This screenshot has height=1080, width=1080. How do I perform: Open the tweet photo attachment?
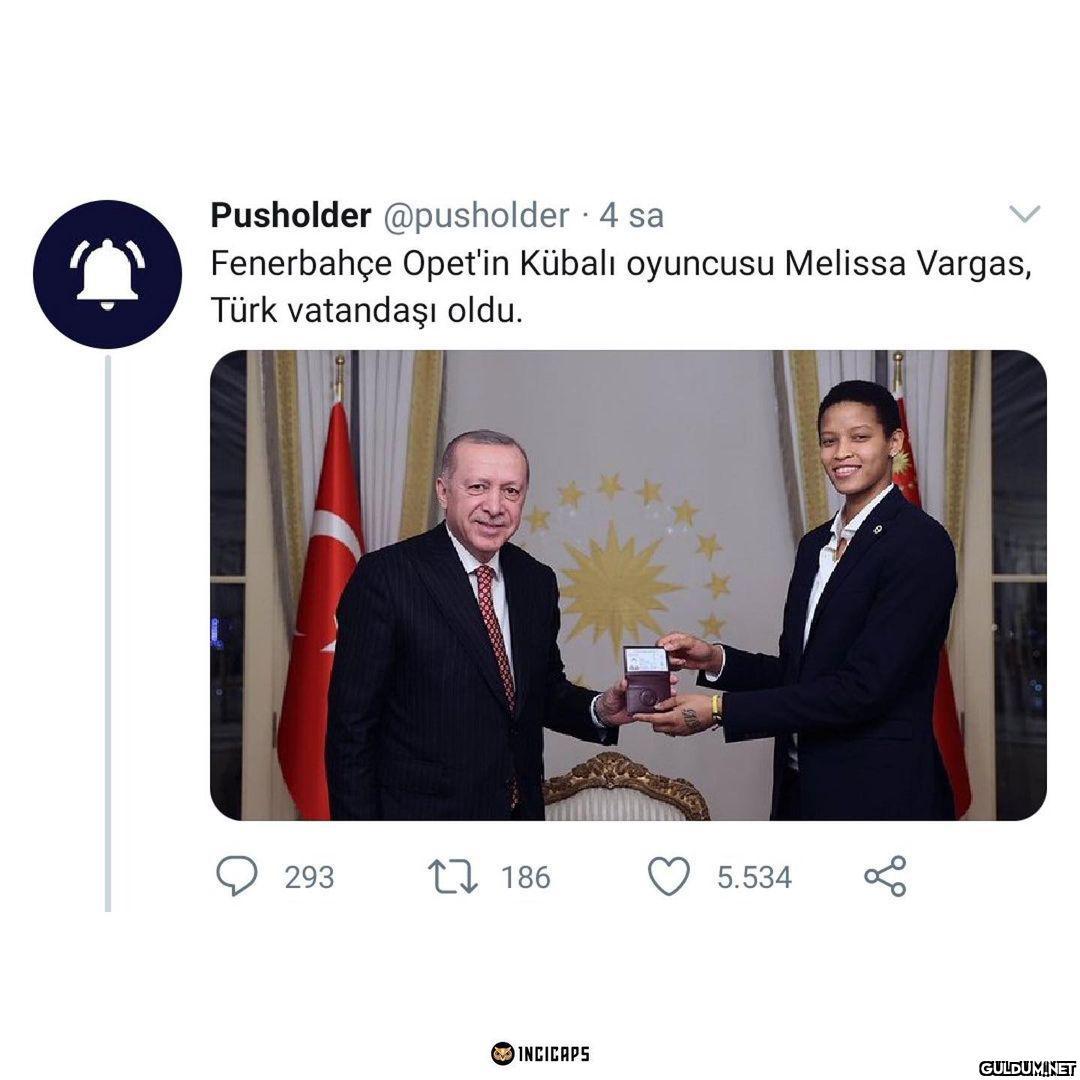pyautogui.click(x=628, y=585)
